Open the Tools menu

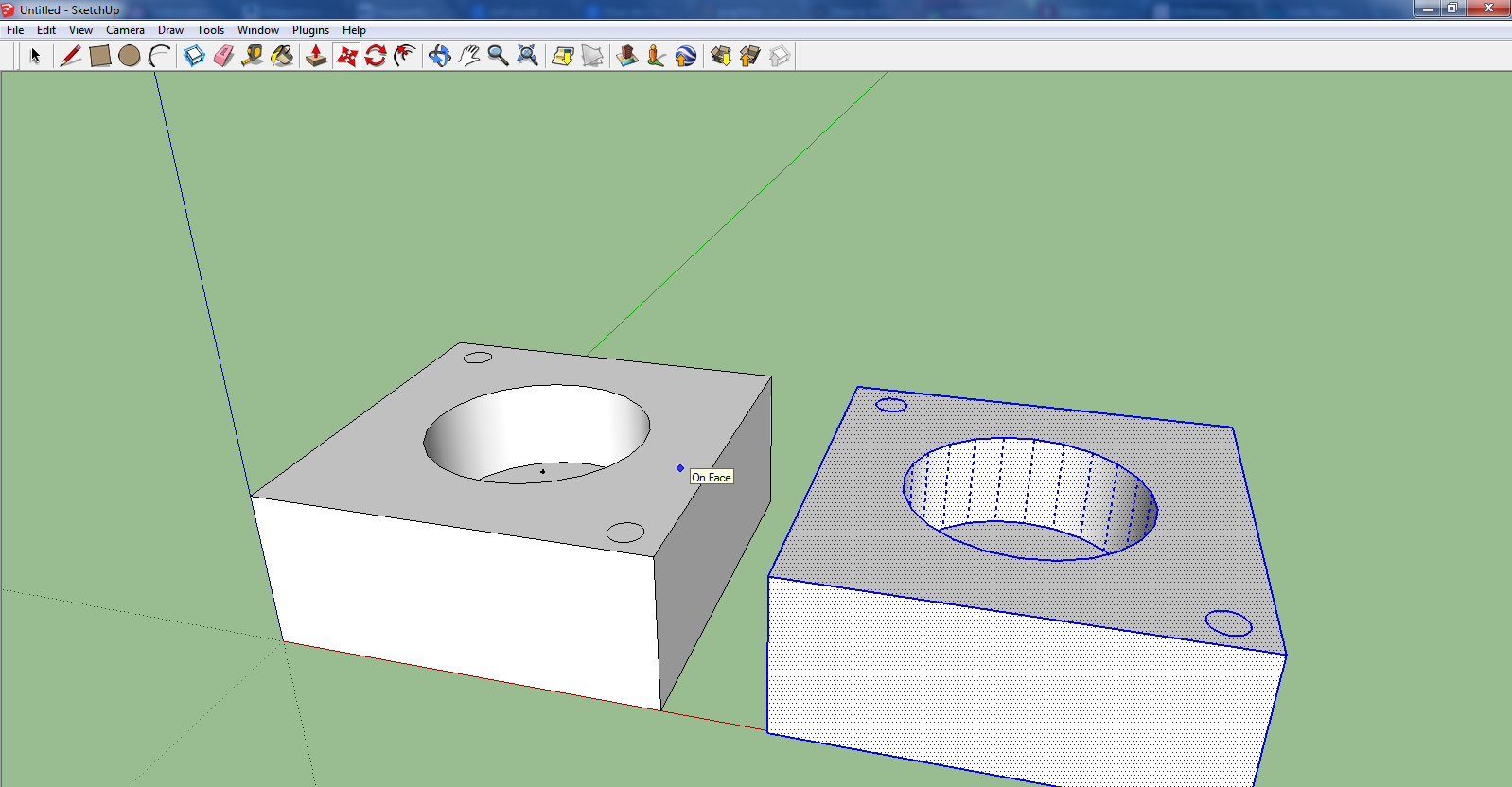[x=210, y=30]
